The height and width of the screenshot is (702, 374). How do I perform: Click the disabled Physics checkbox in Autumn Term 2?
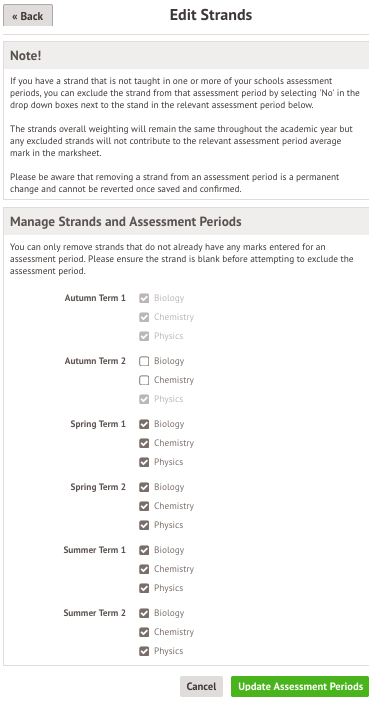click(x=144, y=399)
